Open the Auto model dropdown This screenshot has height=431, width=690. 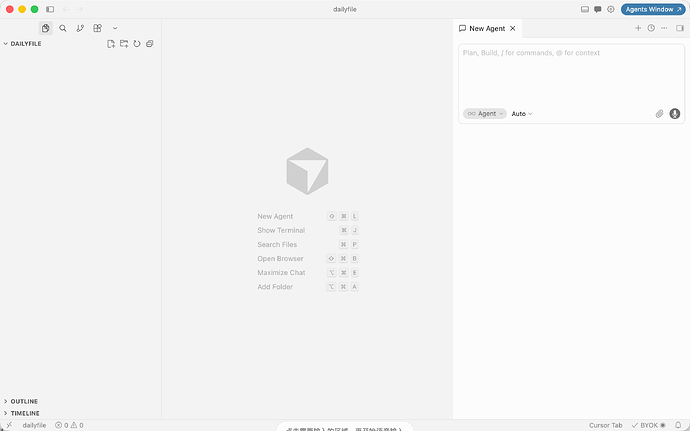[x=522, y=114]
